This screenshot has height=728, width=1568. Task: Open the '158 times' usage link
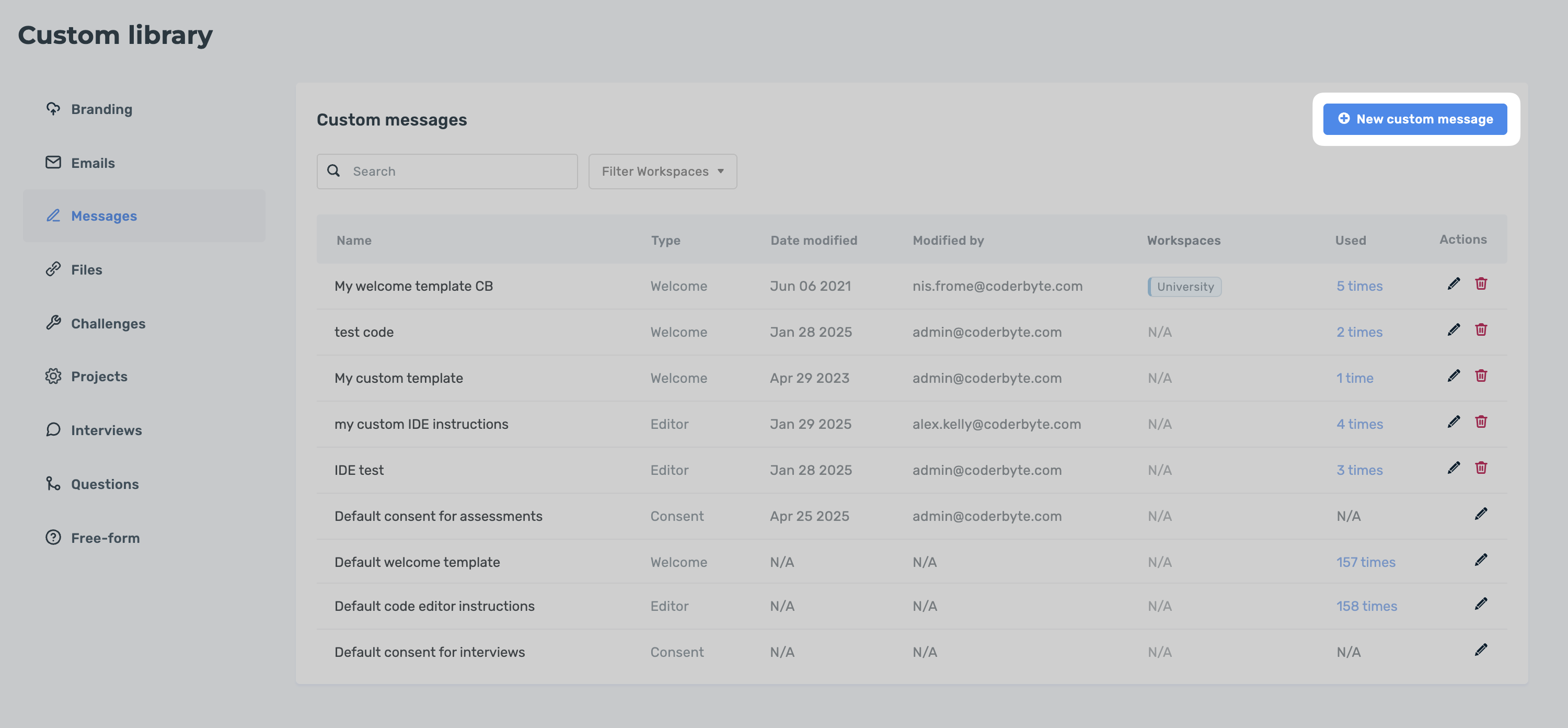click(x=1366, y=606)
